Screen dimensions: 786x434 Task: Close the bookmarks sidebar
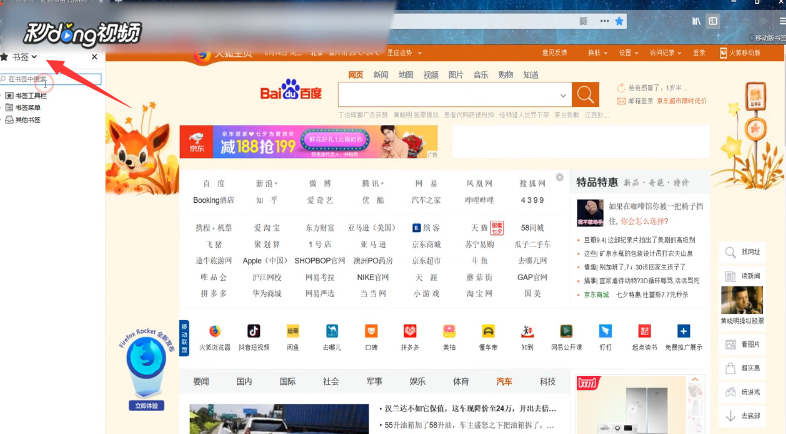pyautogui.click(x=94, y=57)
